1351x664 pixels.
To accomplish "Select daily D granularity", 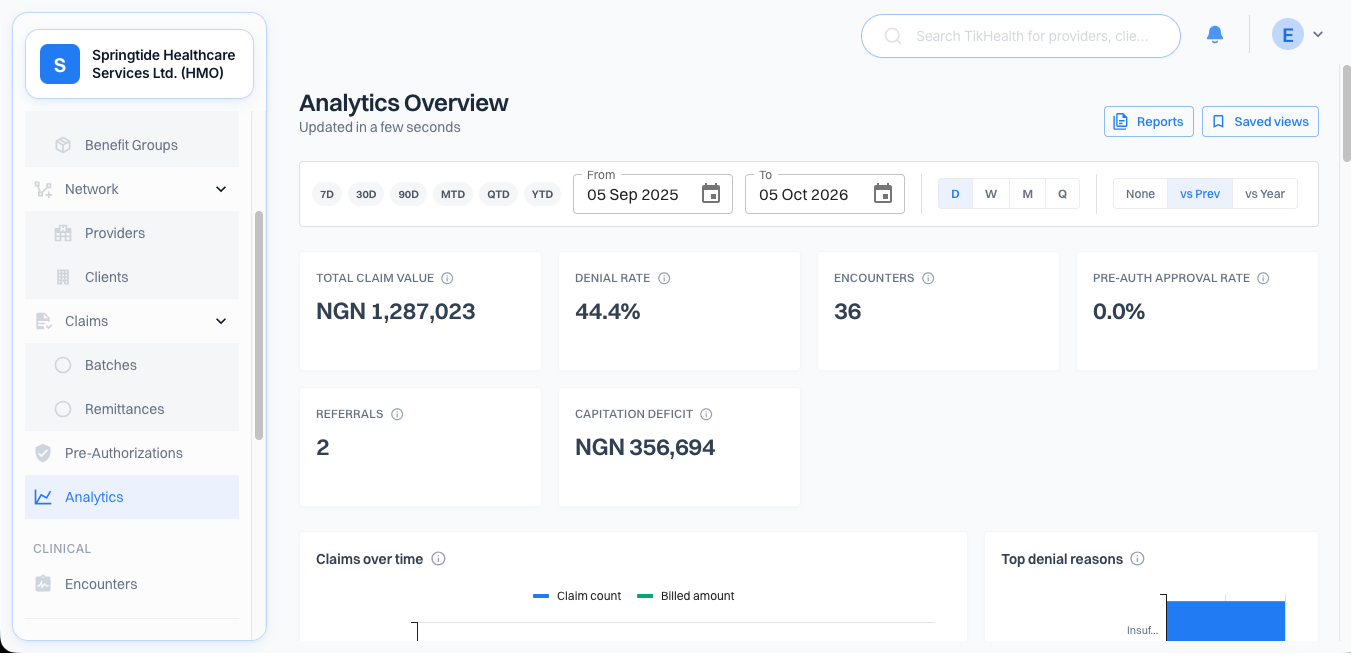I will tap(955, 194).
